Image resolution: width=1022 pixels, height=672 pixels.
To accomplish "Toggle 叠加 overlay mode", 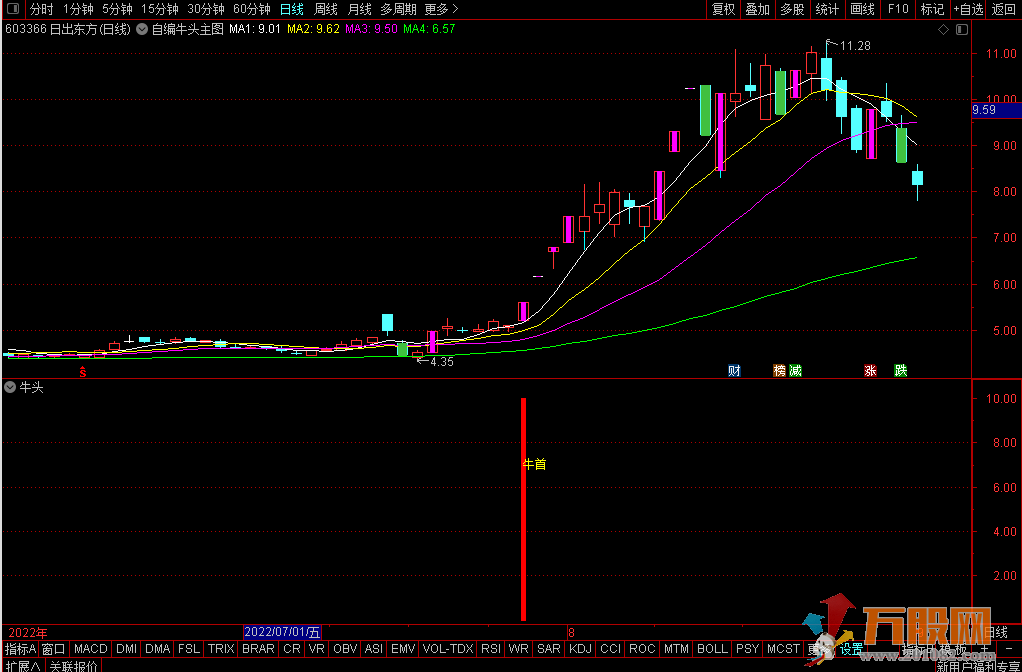I will pyautogui.click(x=757, y=9).
